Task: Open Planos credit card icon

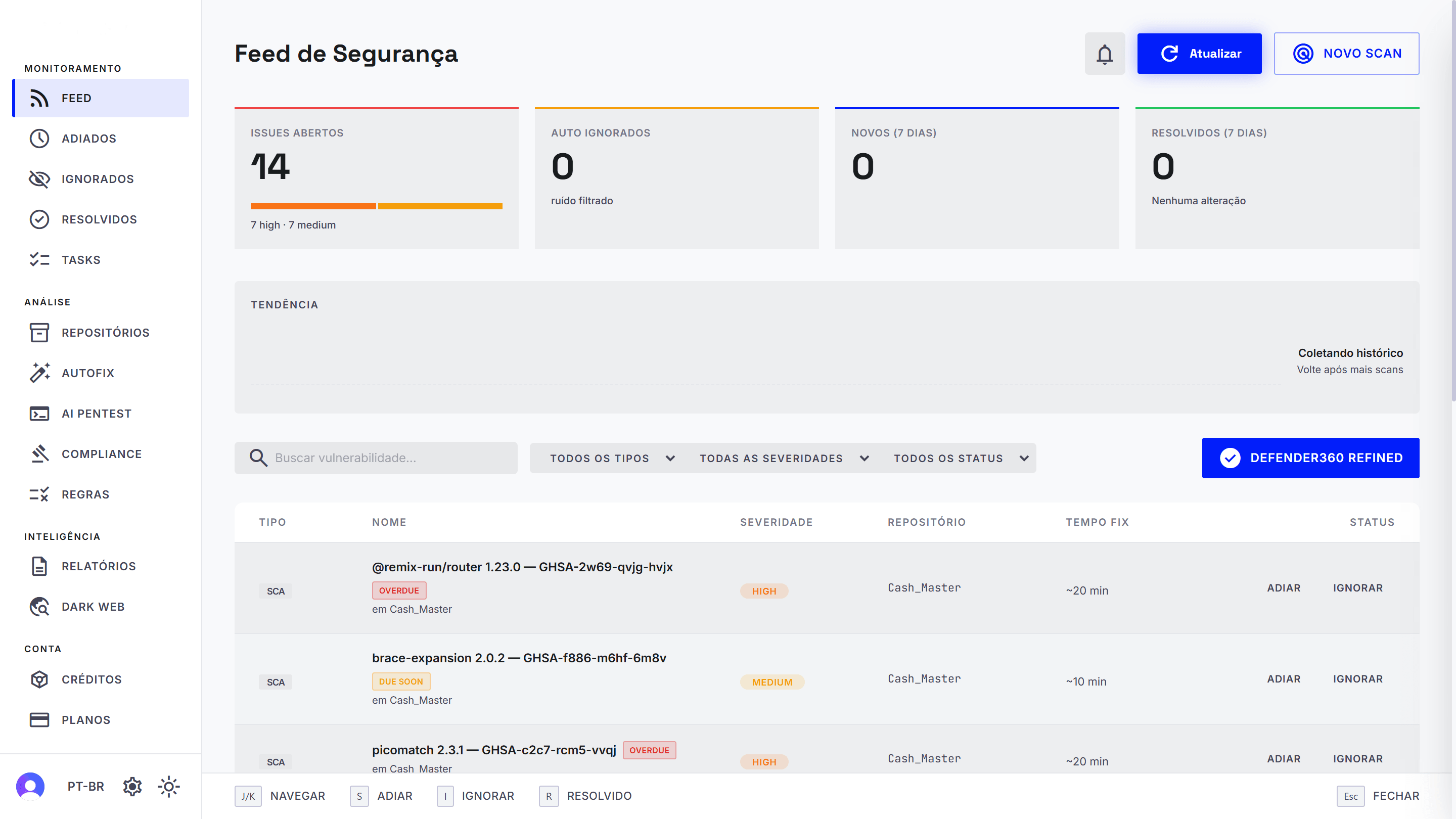Action: click(x=39, y=720)
